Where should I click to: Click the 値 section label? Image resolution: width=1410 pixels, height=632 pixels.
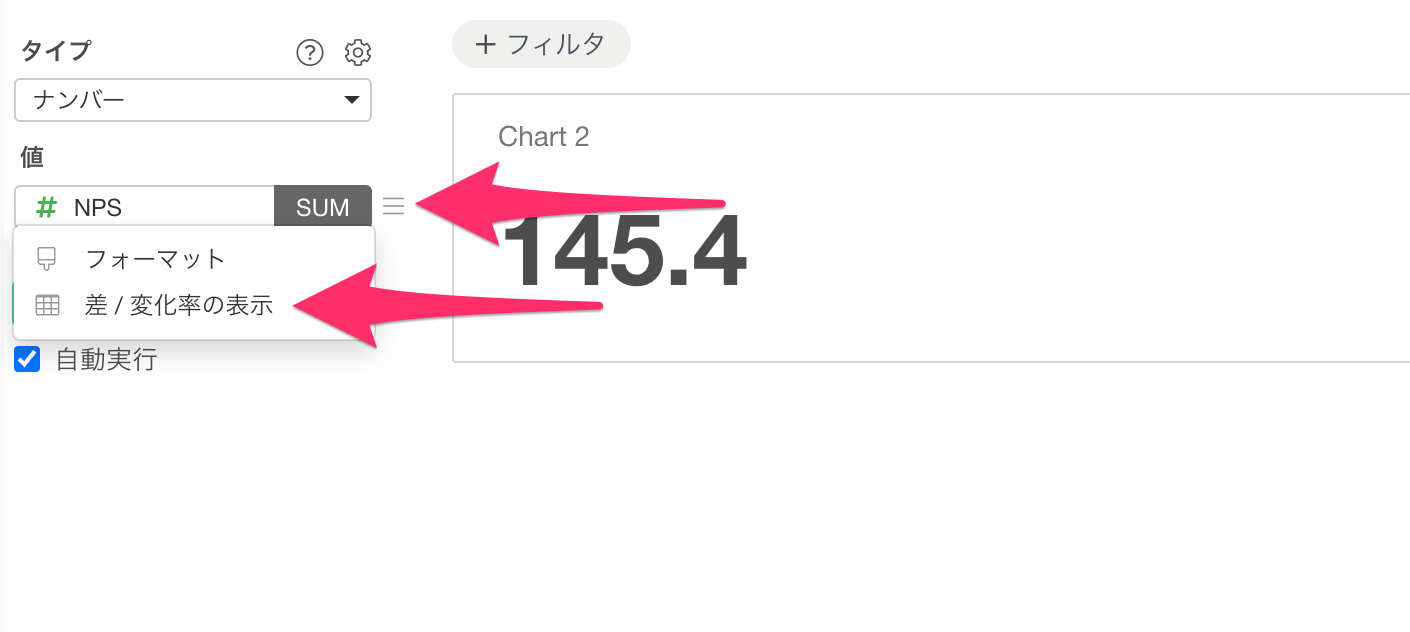(32, 156)
